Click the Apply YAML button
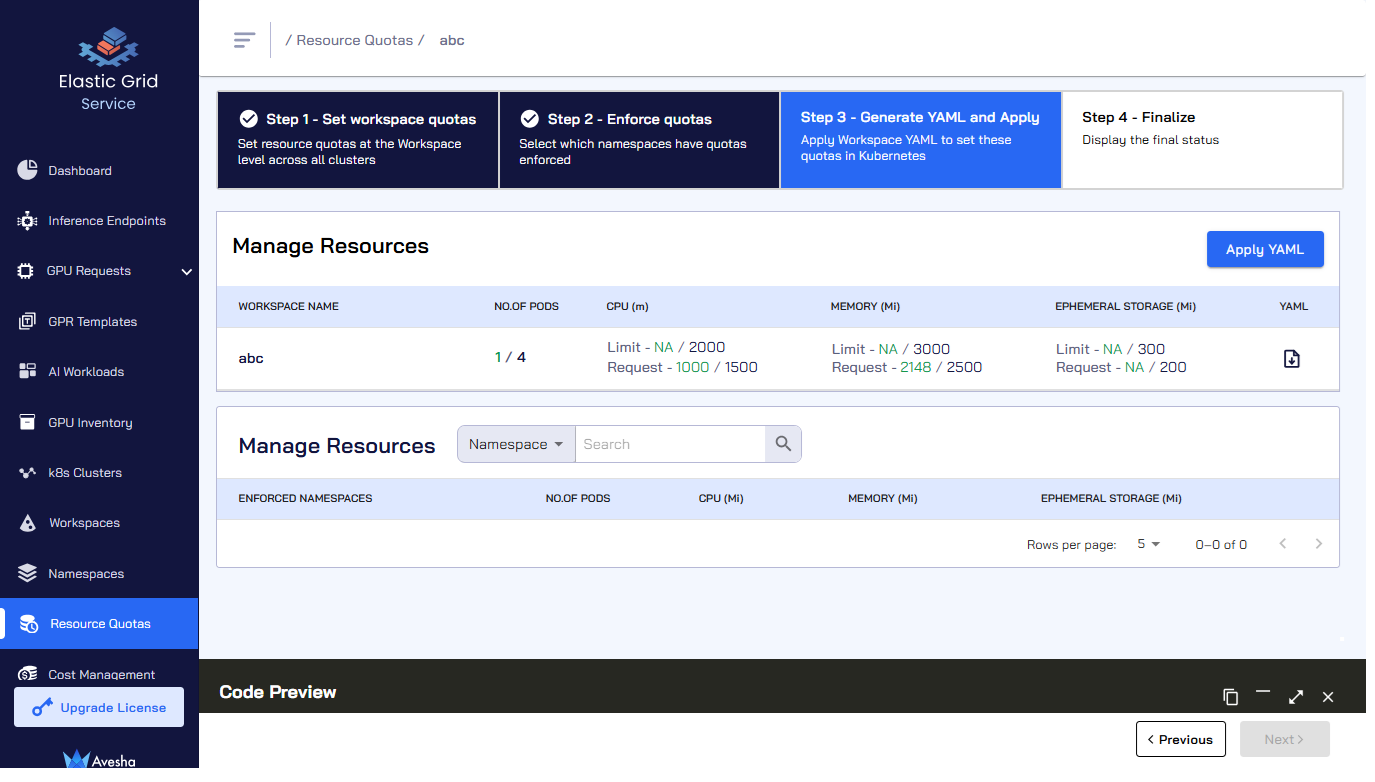The image size is (1375, 782). click(1264, 249)
